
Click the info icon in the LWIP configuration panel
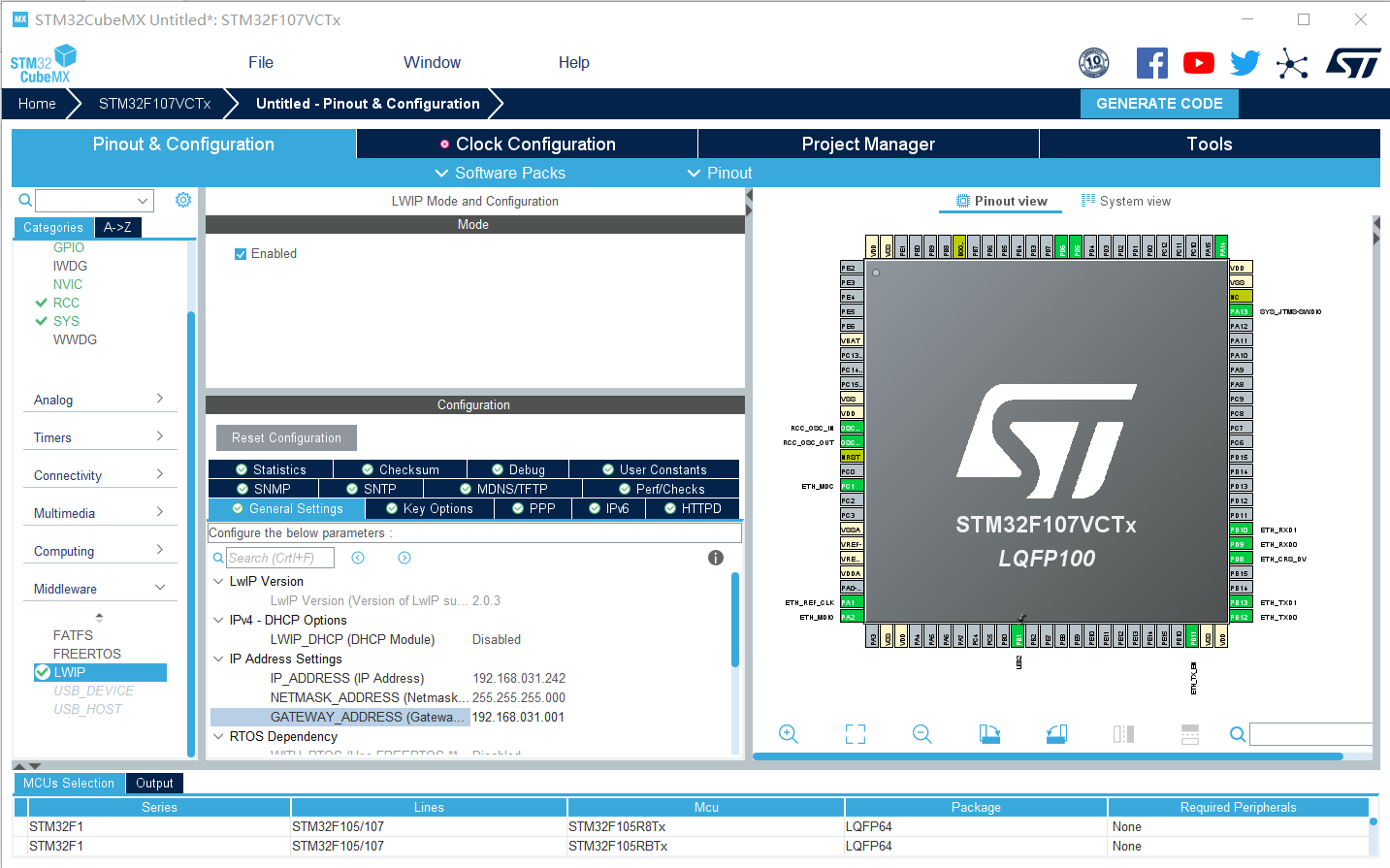716,558
